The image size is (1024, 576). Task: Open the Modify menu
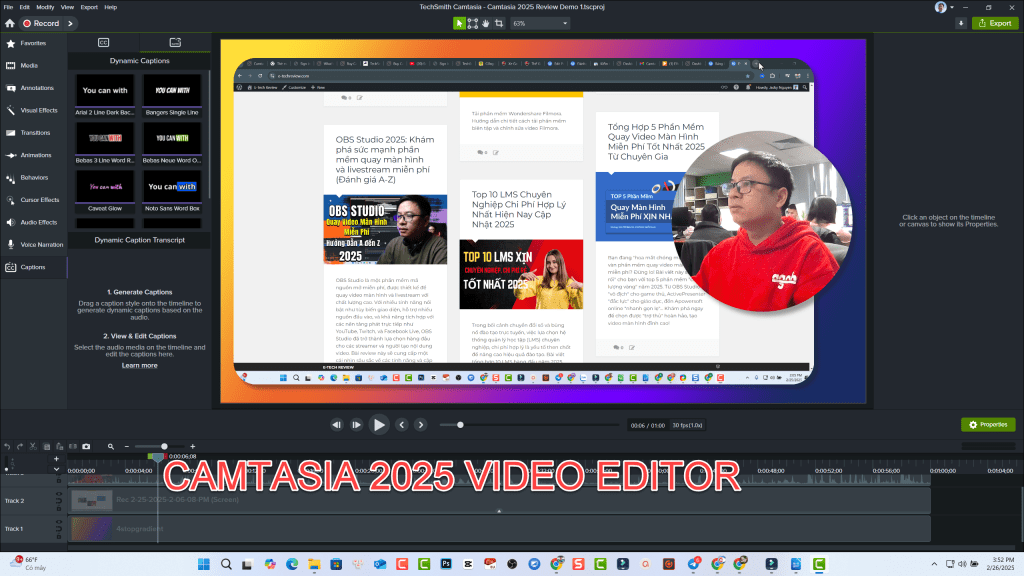pyautogui.click(x=46, y=7)
